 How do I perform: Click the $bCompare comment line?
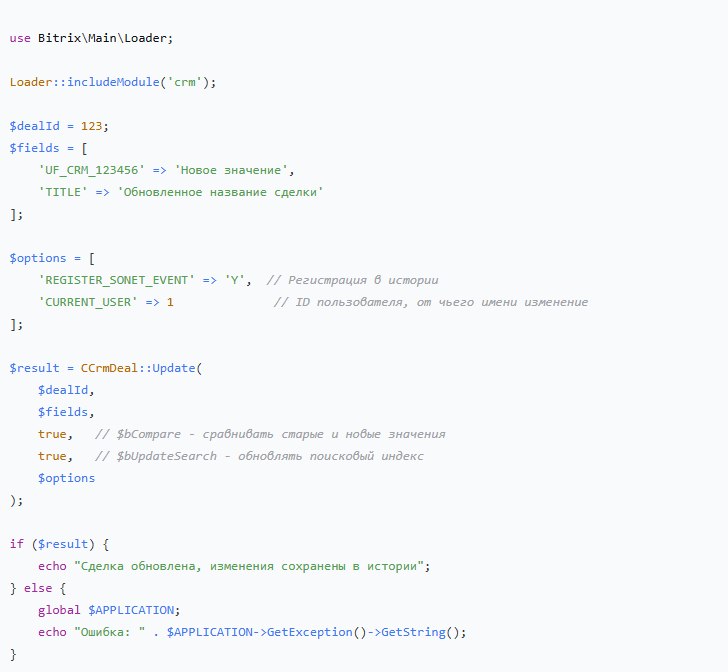270,434
